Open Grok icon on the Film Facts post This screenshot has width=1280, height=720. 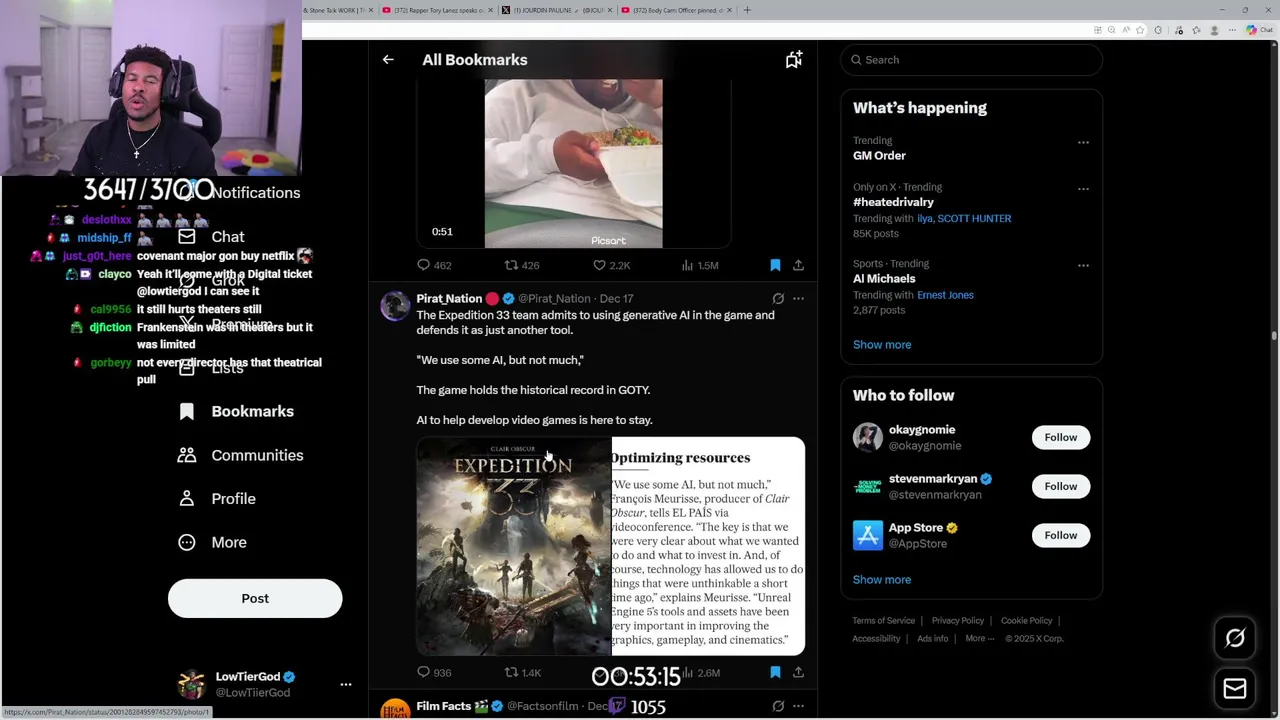click(x=778, y=706)
